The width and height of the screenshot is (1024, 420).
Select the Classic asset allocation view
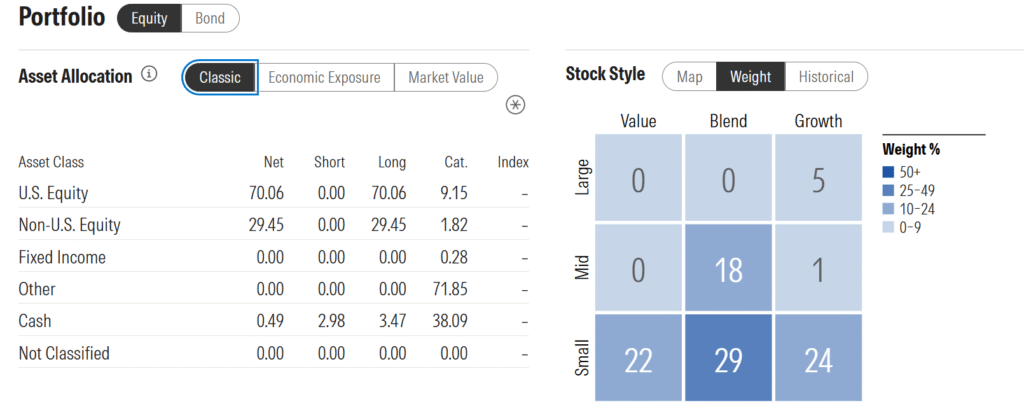point(220,78)
